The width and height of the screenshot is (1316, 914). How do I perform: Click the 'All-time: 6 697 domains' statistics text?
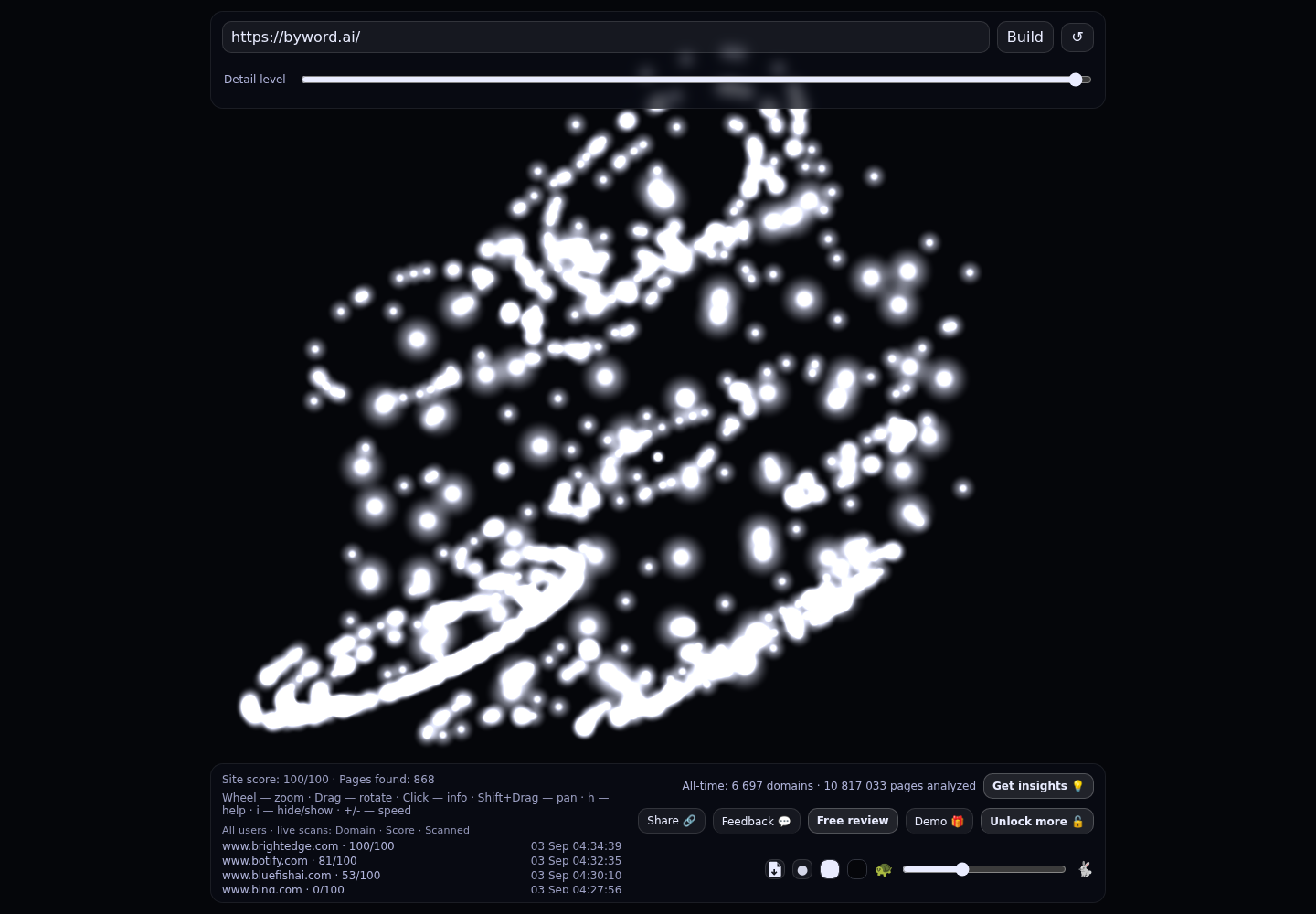pos(748,786)
